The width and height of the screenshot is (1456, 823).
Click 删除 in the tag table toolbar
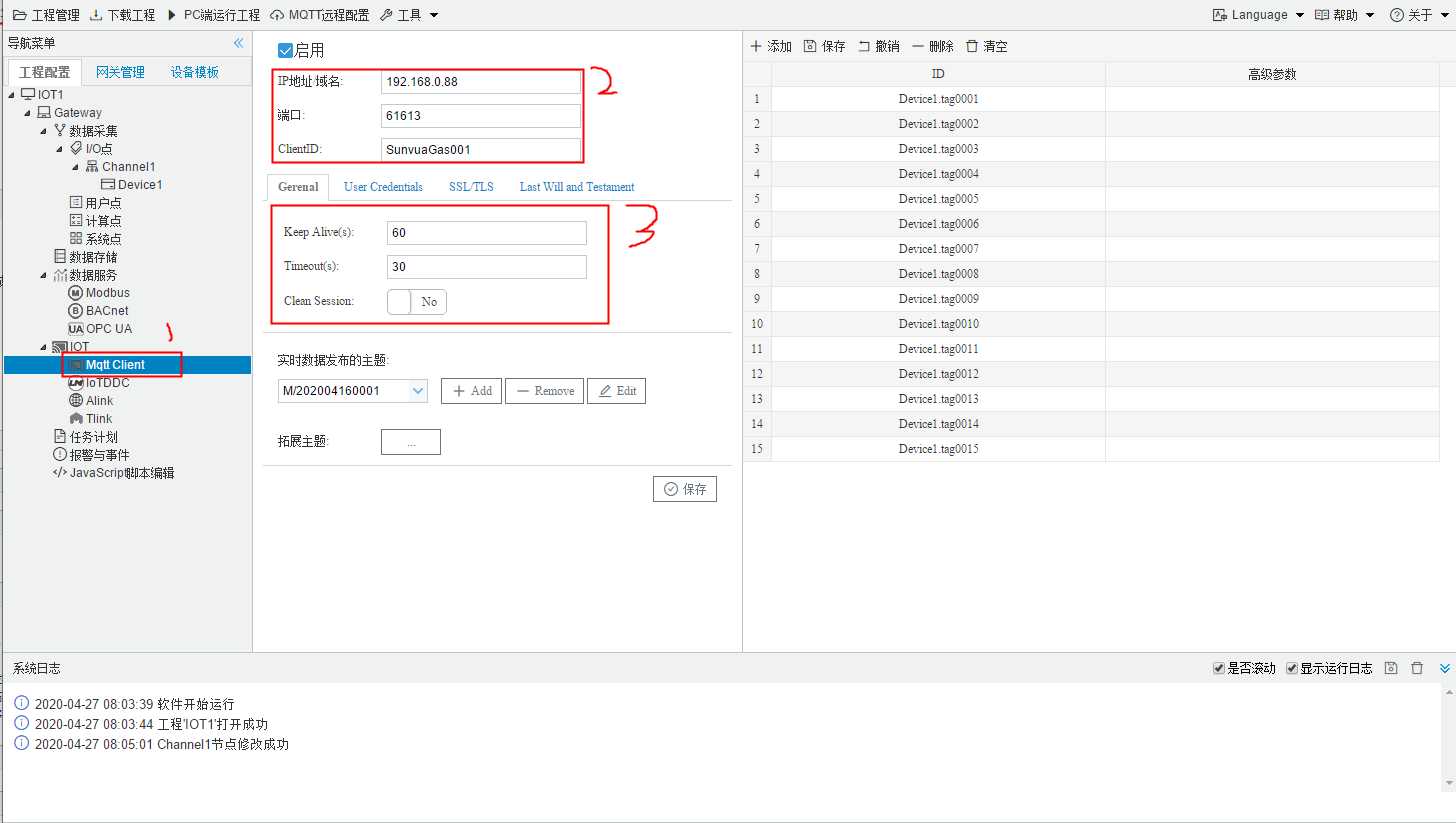(x=933, y=47)
